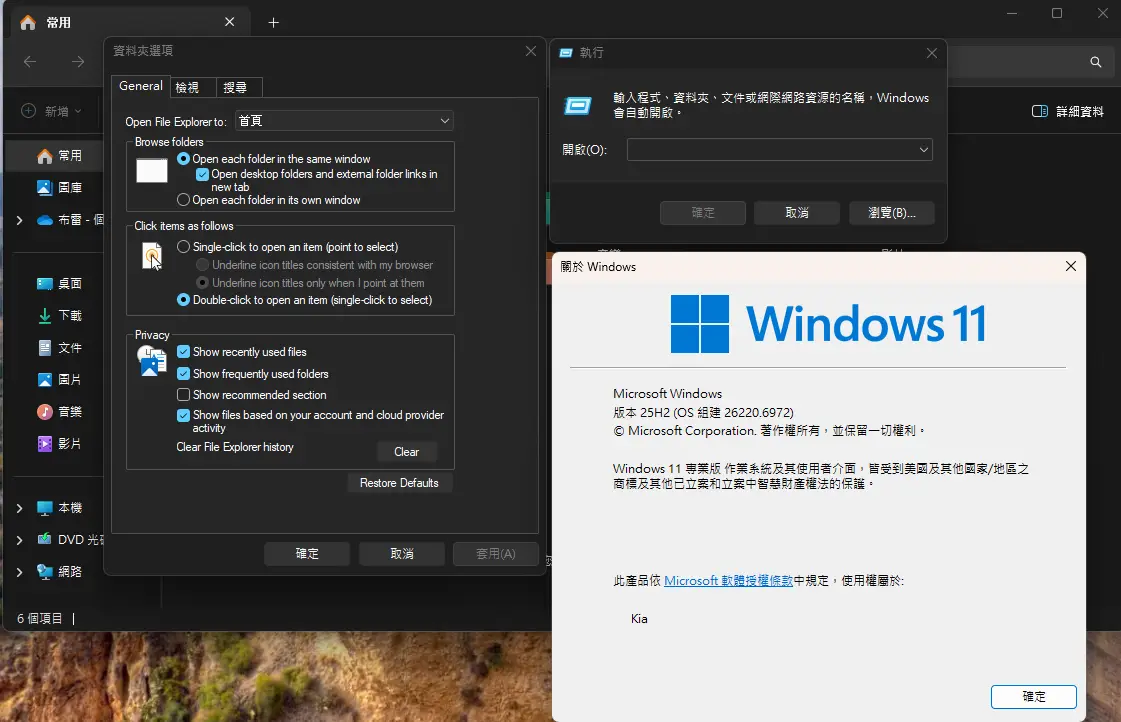
Task: Click the 新增 plus circle icon
Action: [x=29, y=111]
